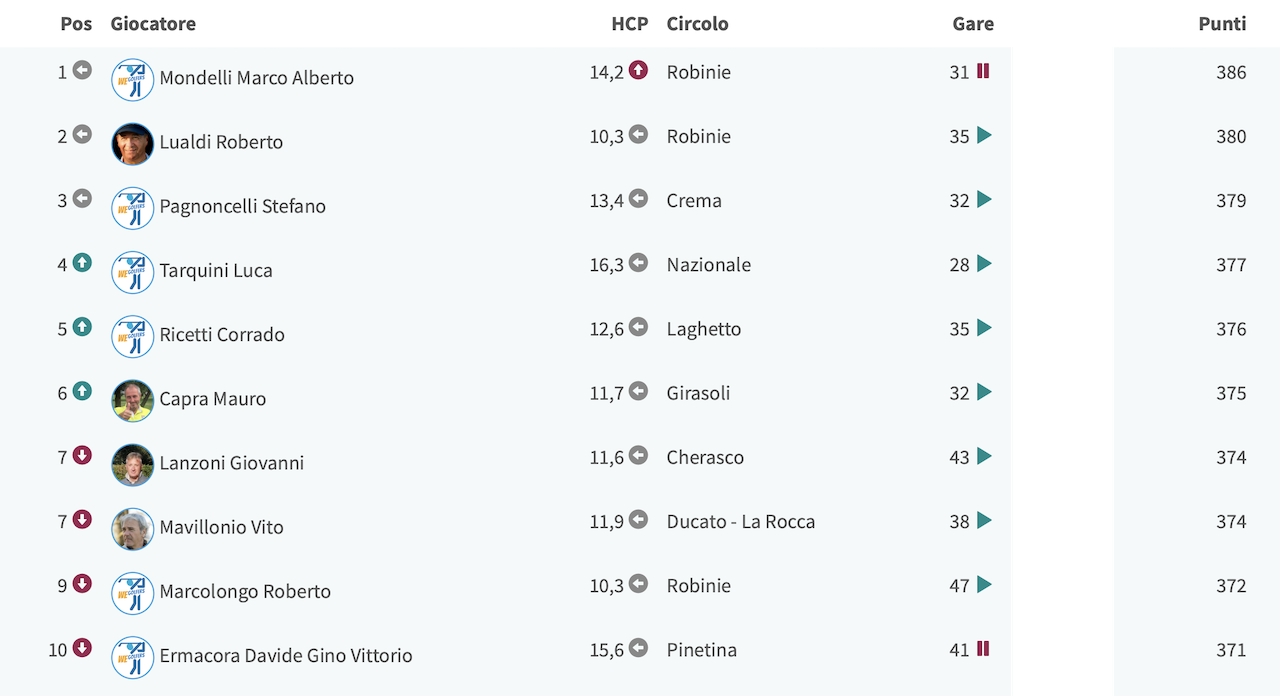1280x696 pixels.
Task: Click the pause icon in Mondelli's Gare cell
Action: (x=983, y=71)
